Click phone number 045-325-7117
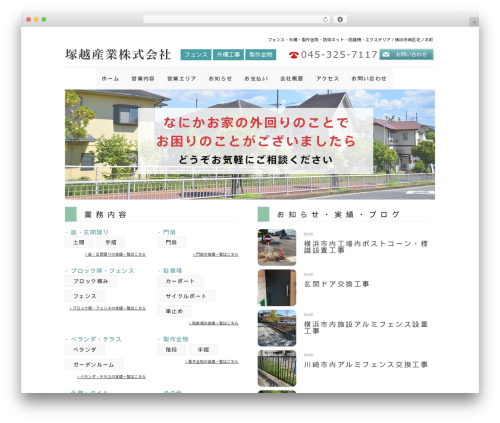This screenshot has height=423, width=500. (x=339, y=54)
